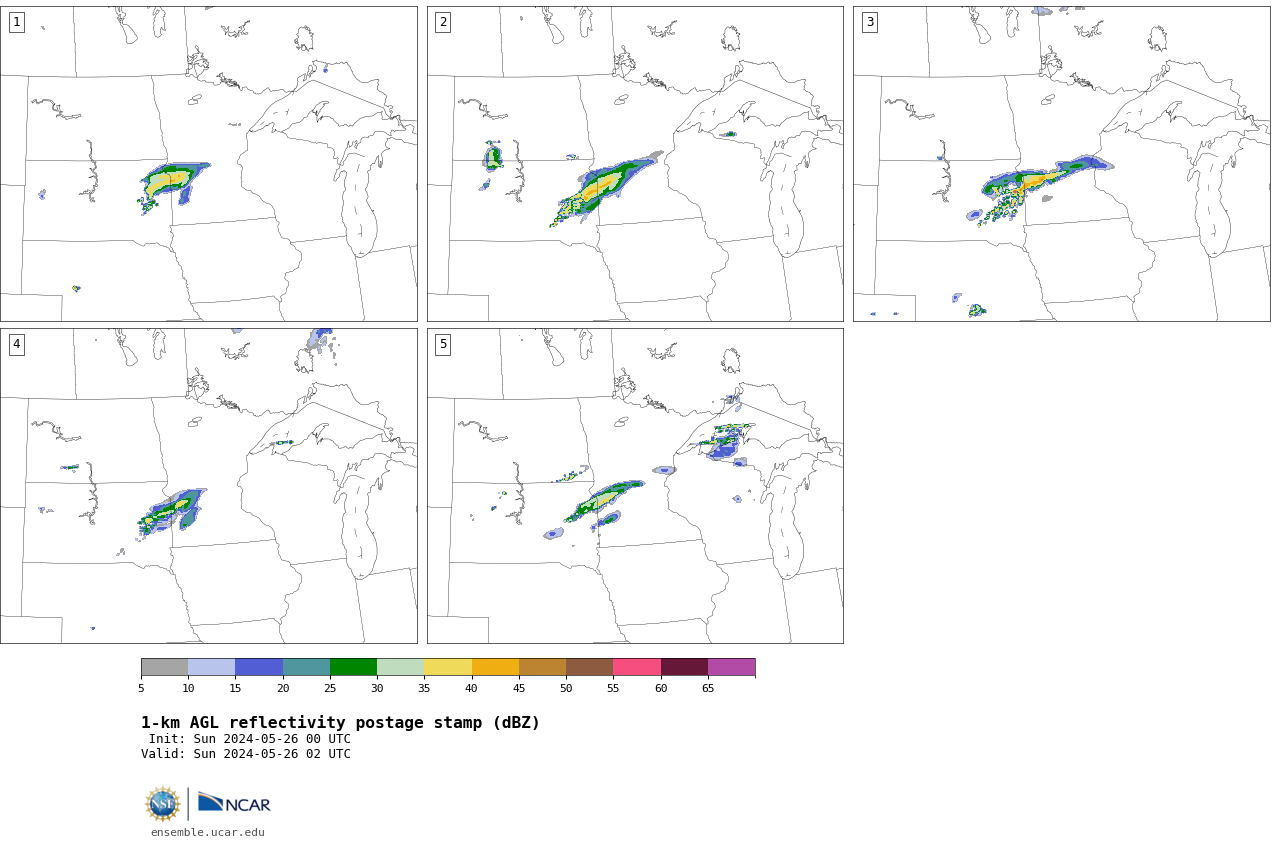This screenshot has height=844, width=1280.
Task: Click the colorbar label 5
Action: 141,688
